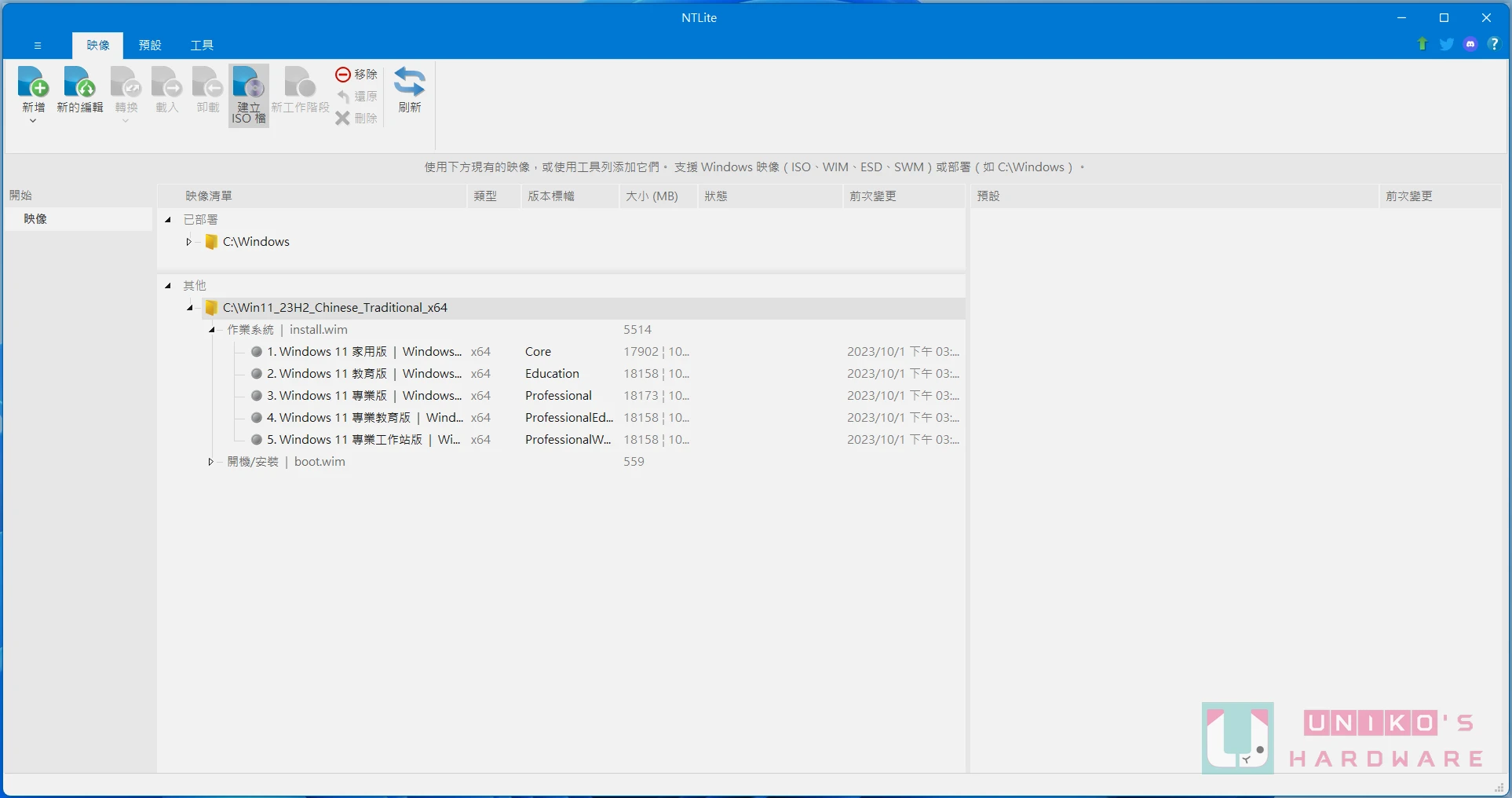Click the green update arrow icon
The width and height of the screenshot is (1512, 798).
pos(1423,44)
